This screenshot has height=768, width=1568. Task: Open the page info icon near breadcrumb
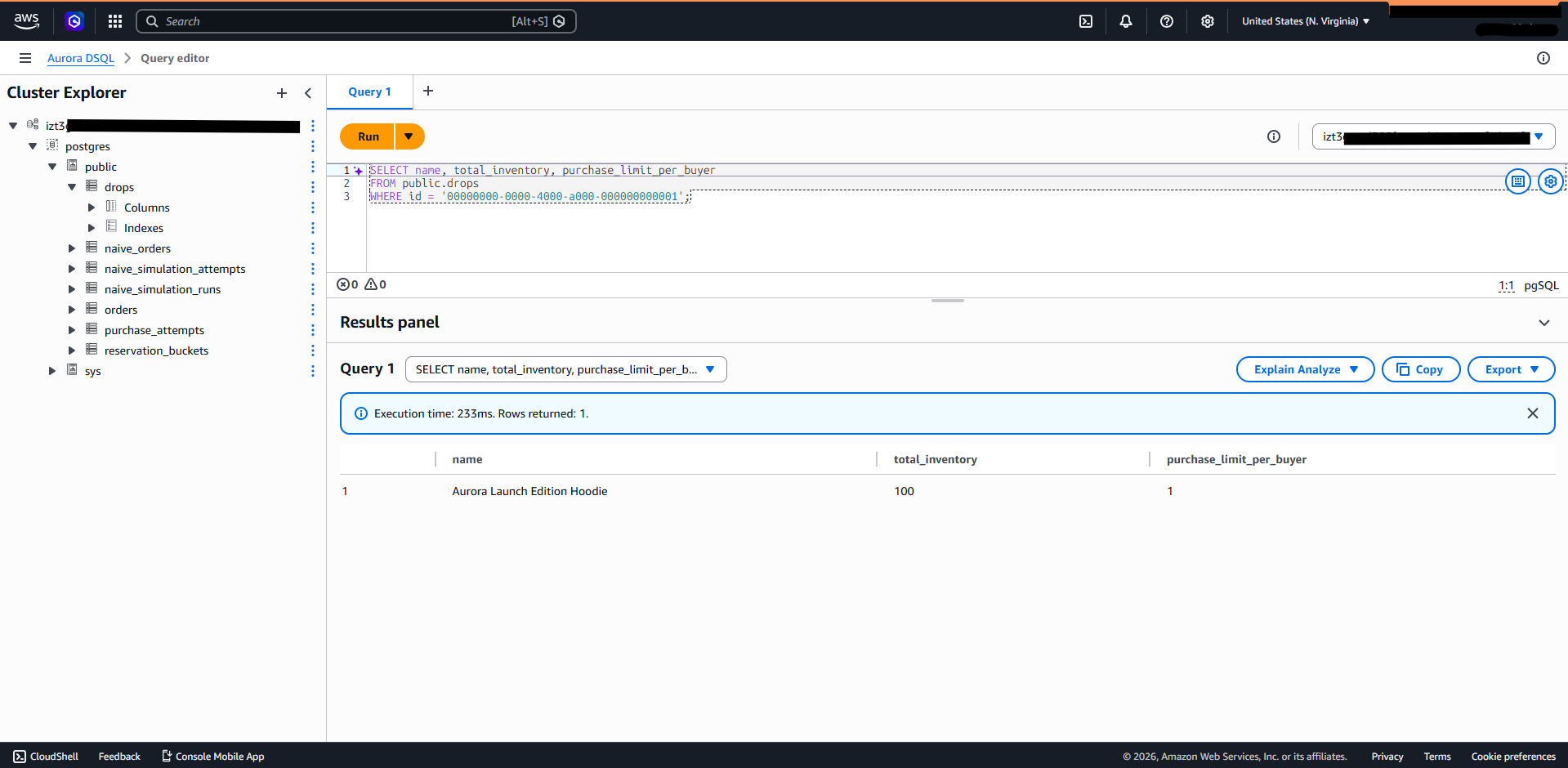click(1543, 58)
